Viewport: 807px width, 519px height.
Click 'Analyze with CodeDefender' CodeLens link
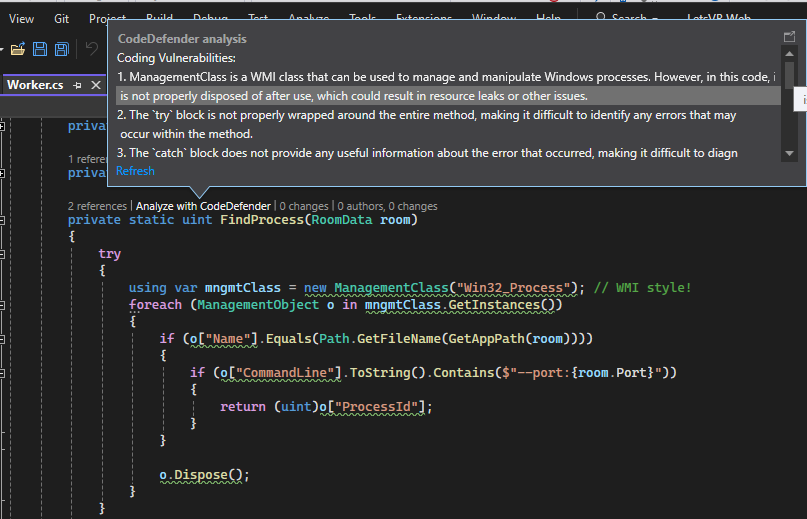tap(203, 206)
